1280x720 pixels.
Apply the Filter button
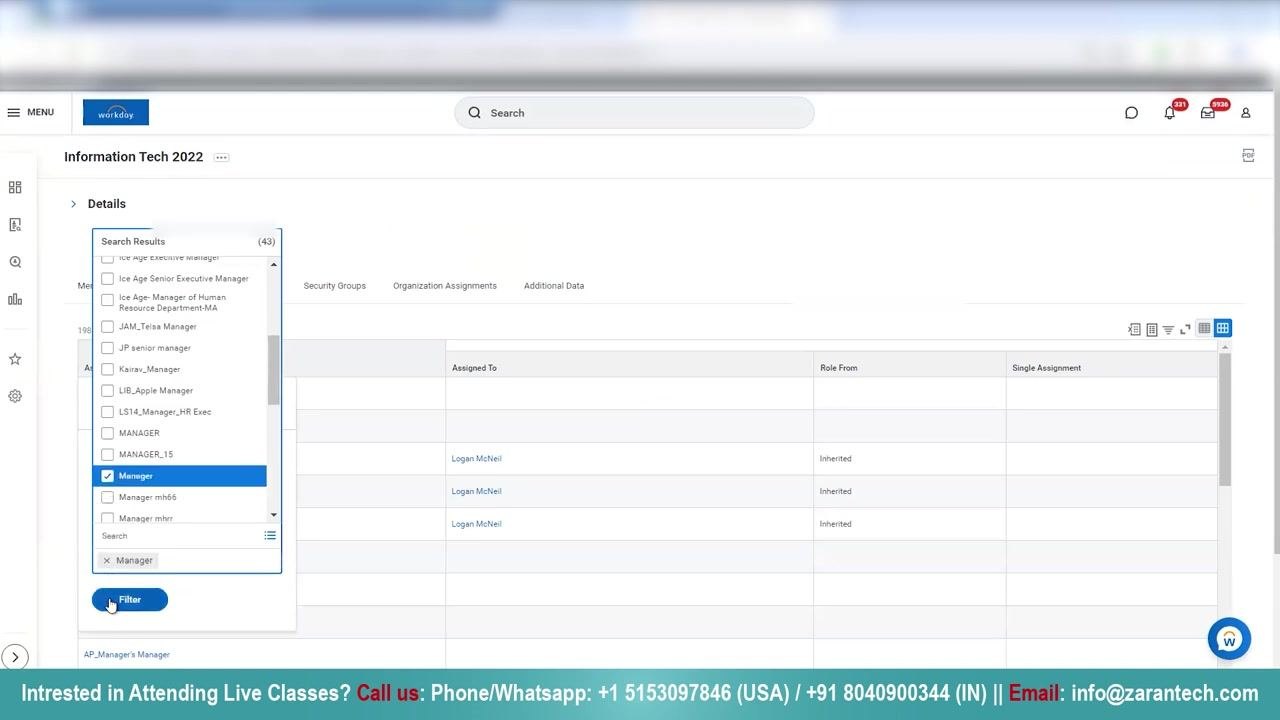(130, 600)
